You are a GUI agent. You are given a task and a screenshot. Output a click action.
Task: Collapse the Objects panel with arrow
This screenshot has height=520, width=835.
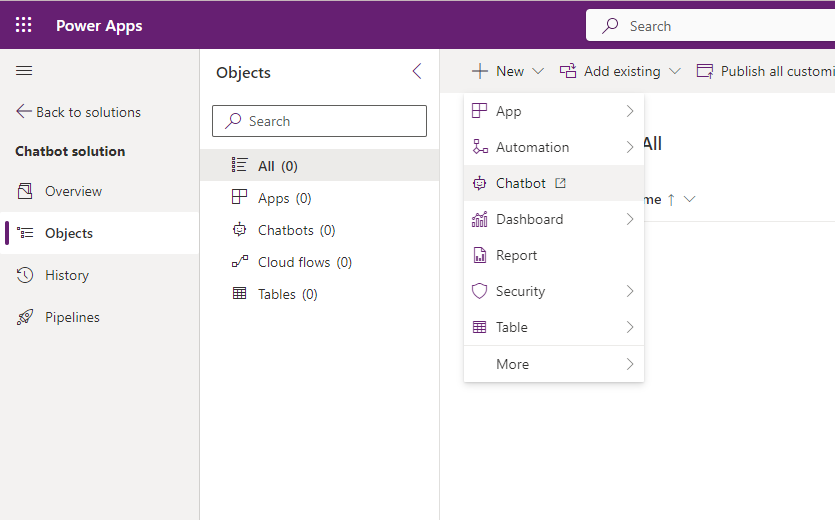[x=417, y=71]
